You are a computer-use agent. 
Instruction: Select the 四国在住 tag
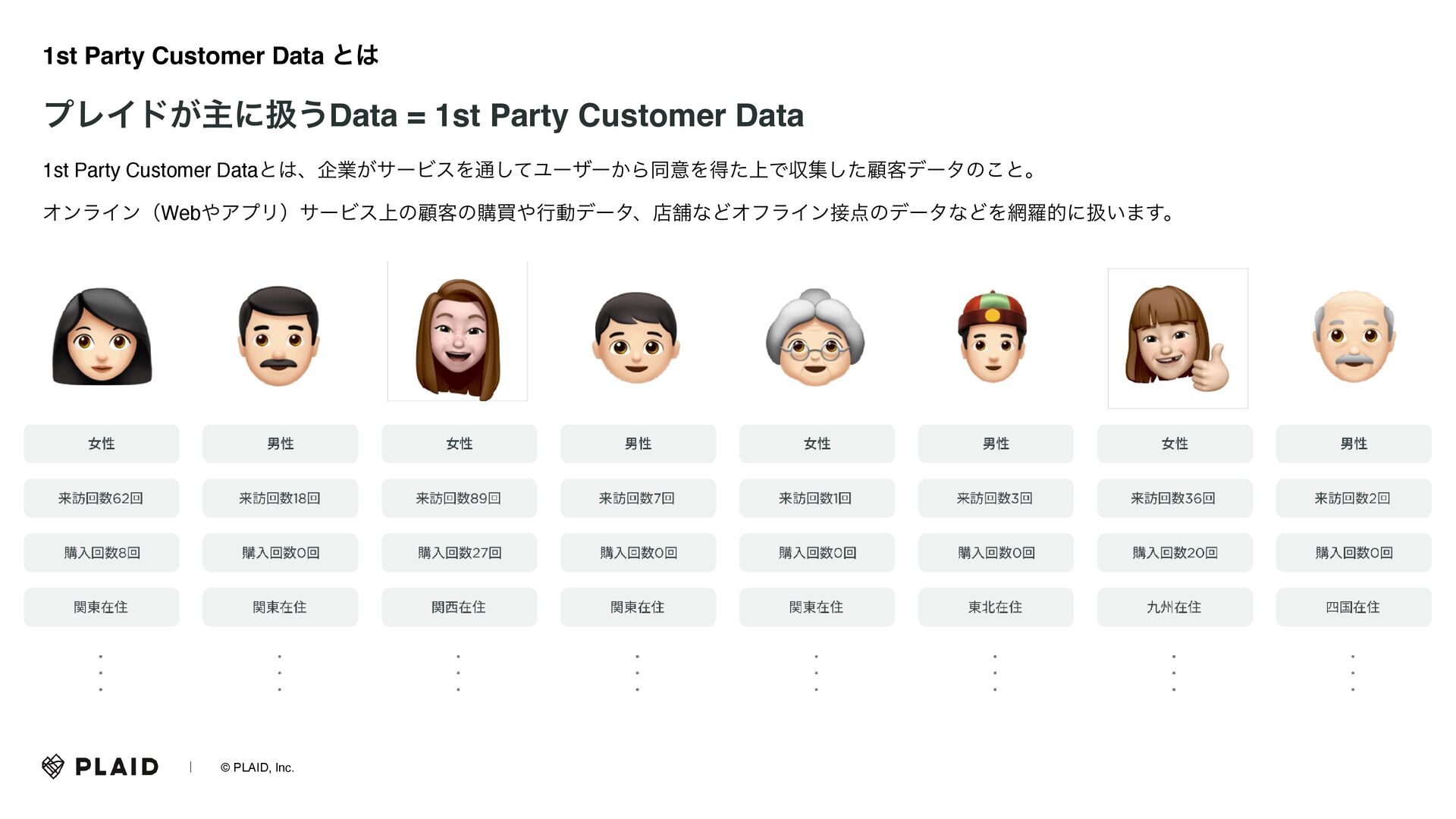tap(1354, 607)
